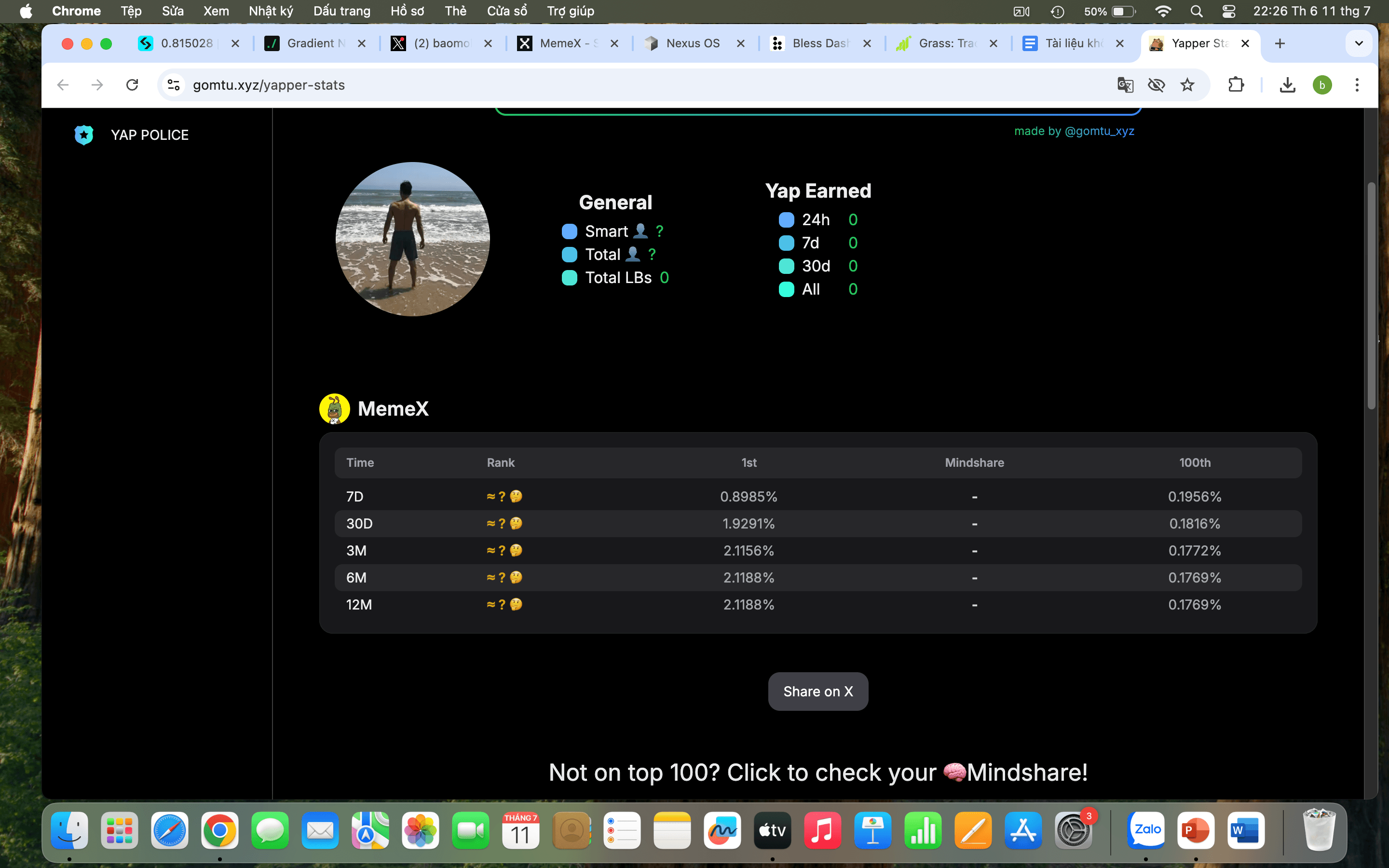Click the site information icon beside URL
This screenshot has width=1389, height=868.
tap(173, 85)
